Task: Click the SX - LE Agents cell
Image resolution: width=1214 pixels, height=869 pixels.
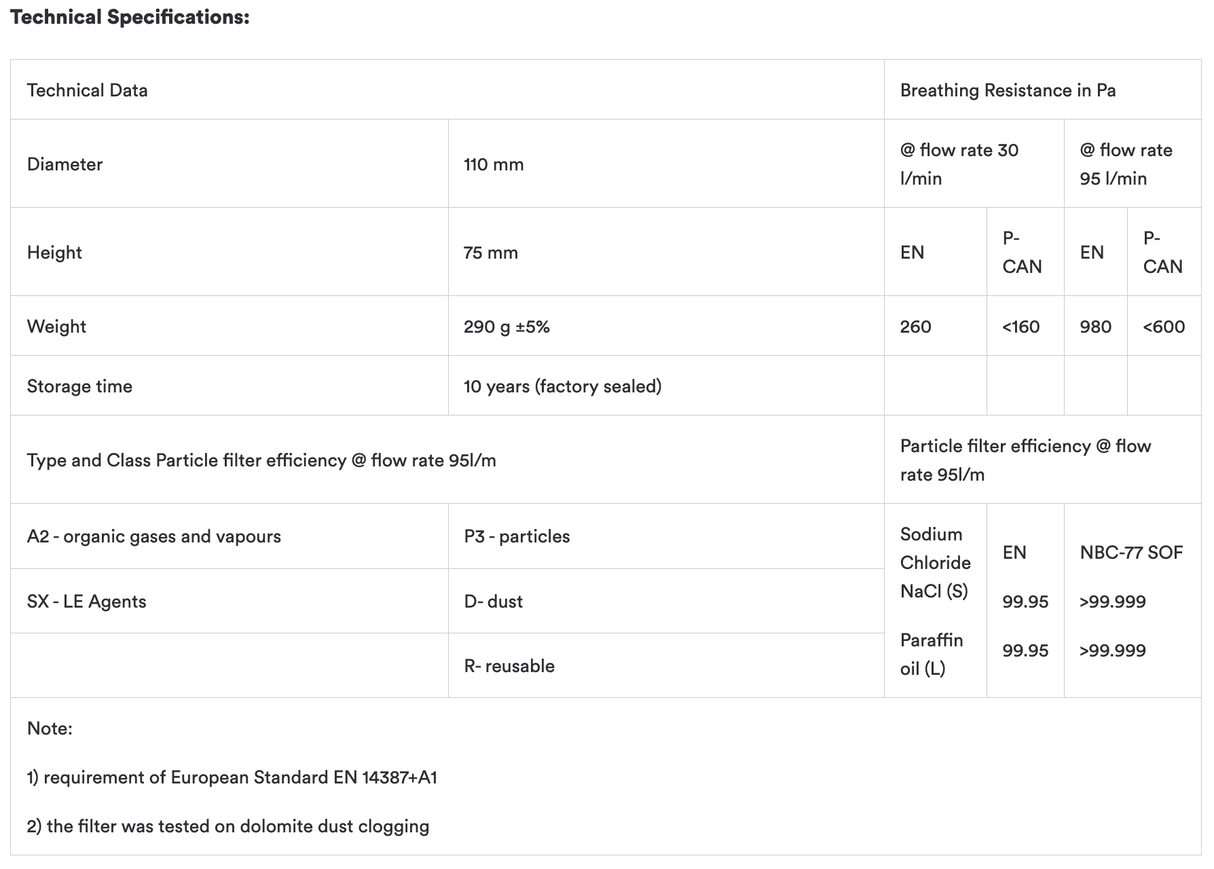Action: (86, 601)
